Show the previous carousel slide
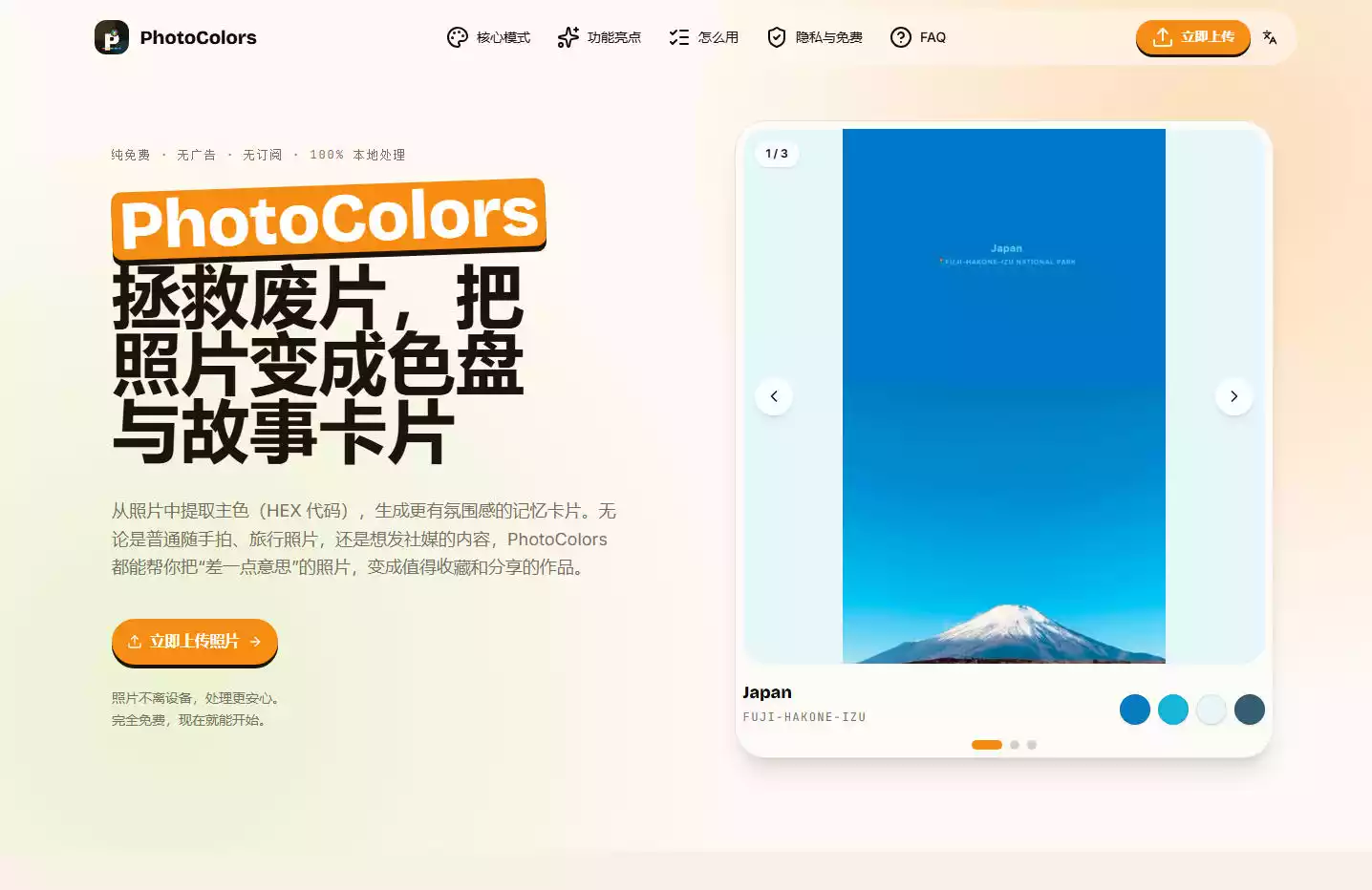The height and width of the screenshot is (890, 1372). click(774, 396)
